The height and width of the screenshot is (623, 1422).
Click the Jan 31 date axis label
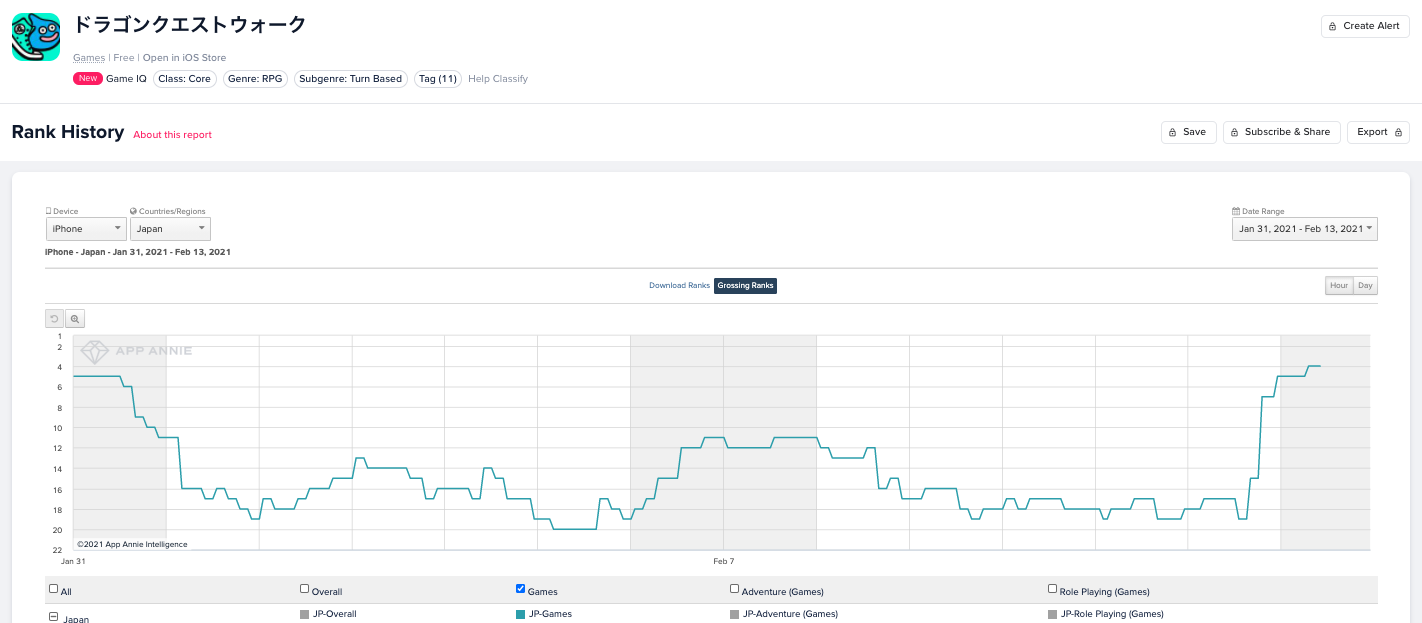(x=73, y=561)
